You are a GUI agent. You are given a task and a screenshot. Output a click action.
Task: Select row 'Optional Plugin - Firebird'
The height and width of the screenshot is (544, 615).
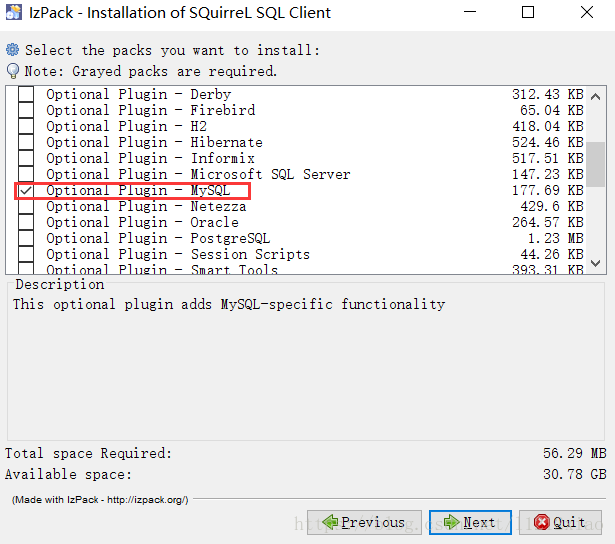click(x=296, y=110)
